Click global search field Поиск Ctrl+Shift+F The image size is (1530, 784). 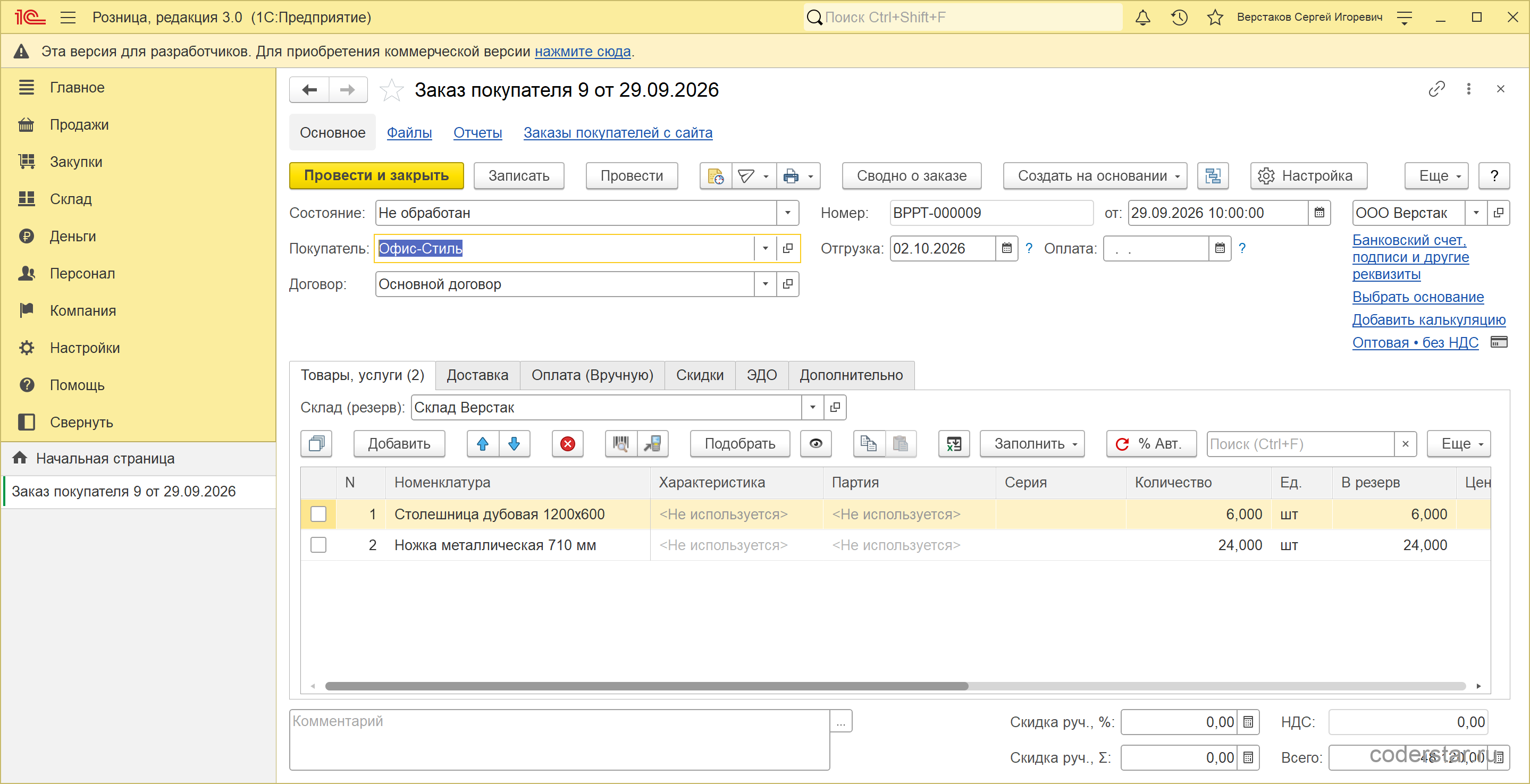(x=963, y=17)
